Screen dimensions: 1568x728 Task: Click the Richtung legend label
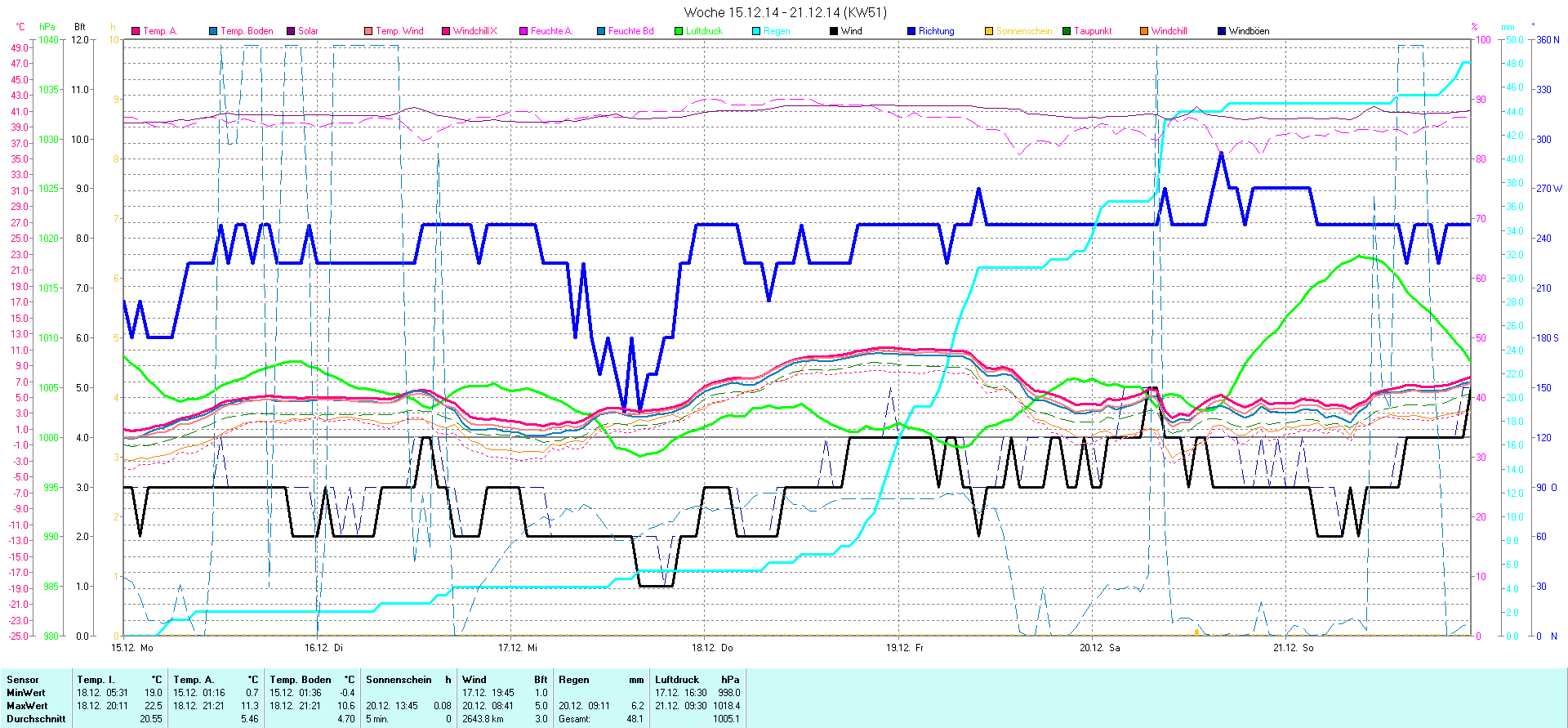pyautogui.click(x=936, y=31)
